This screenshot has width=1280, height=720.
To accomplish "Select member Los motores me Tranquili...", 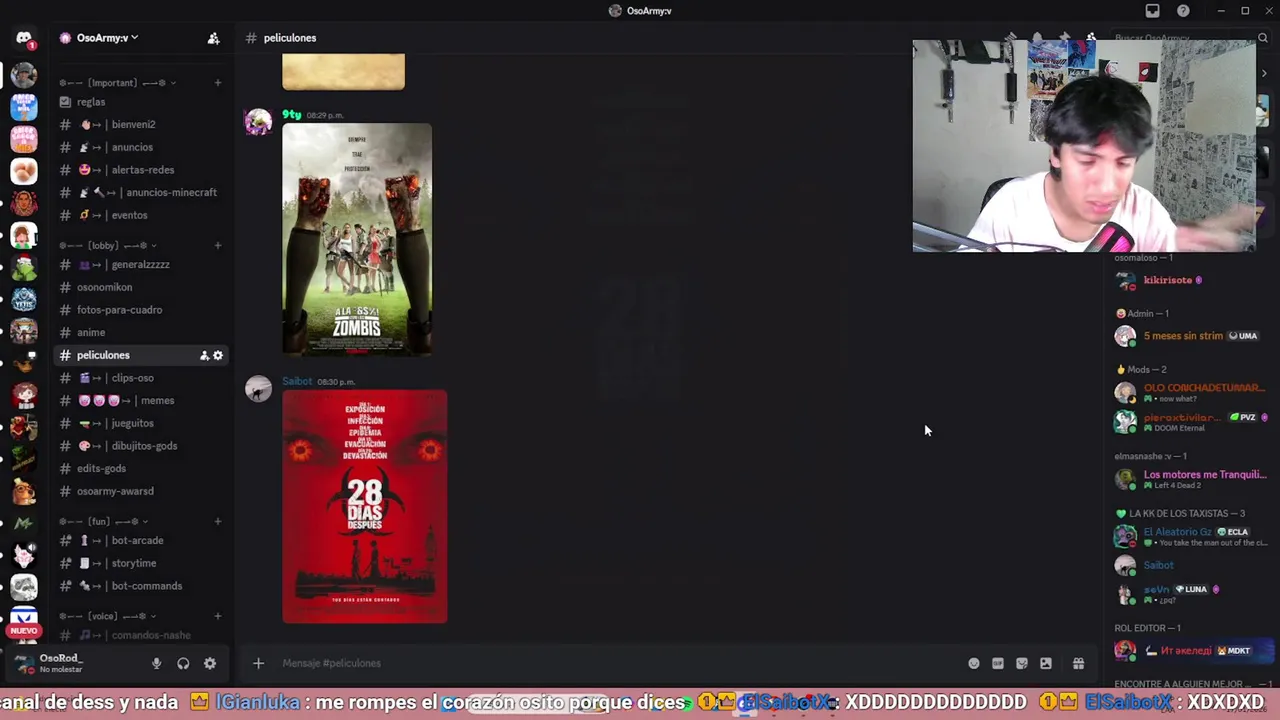I will (x=1192, y=479).
